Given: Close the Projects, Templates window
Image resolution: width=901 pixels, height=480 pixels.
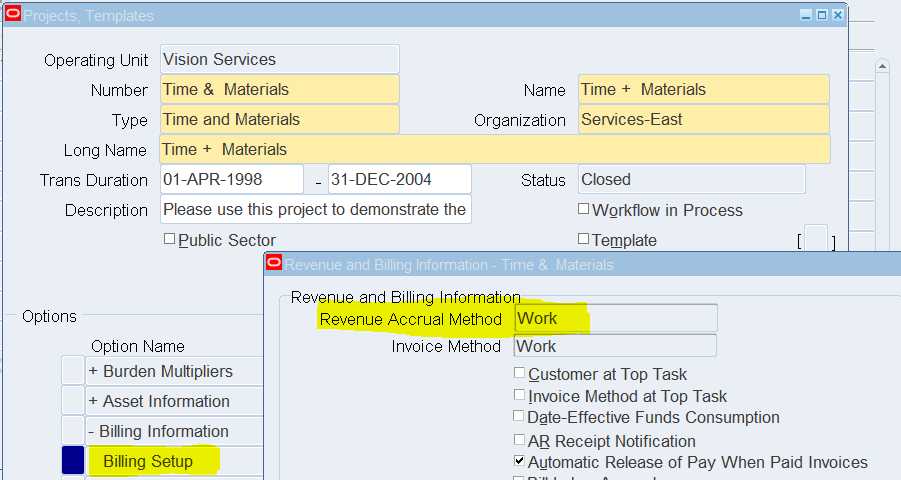Looking at the screenshot, I should click(838, 15).
